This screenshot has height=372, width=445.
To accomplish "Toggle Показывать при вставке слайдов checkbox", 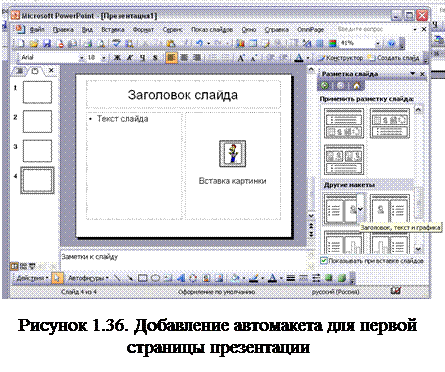I will pos(324,261).
